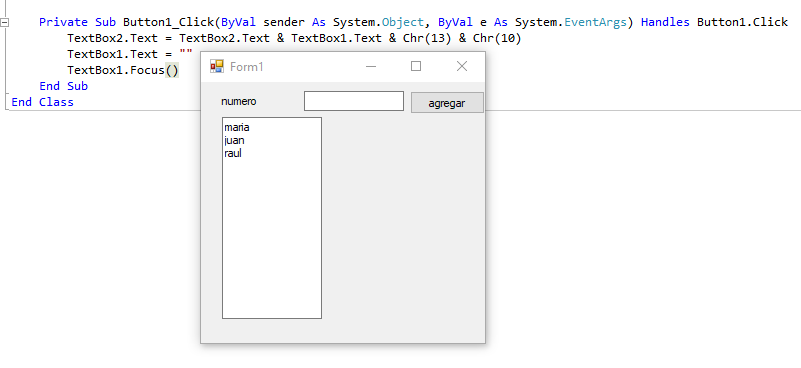Viewport: 801px width, 368px height.
Task: Select the maria line in the list box
Action: (x=237, y=127)
